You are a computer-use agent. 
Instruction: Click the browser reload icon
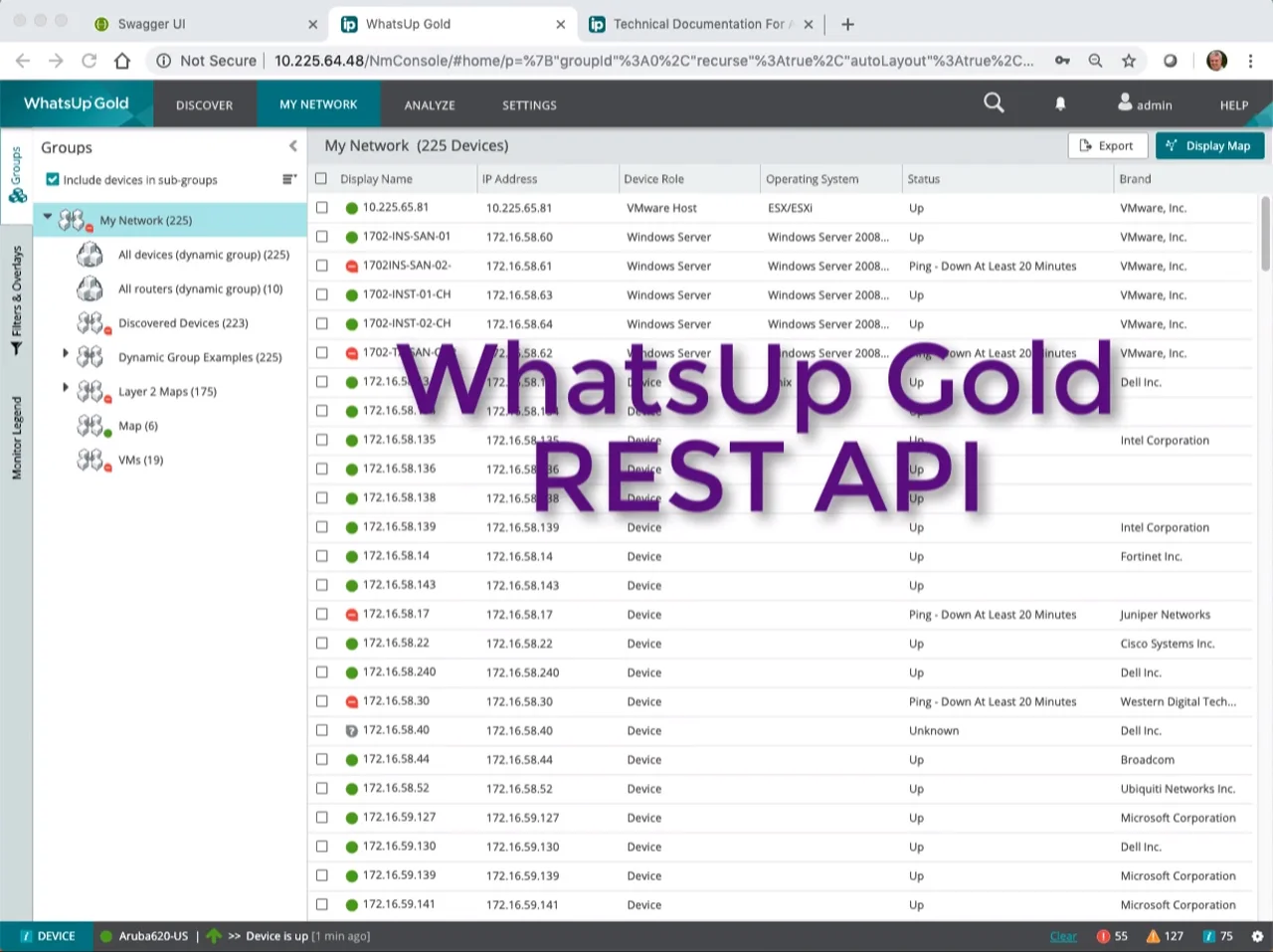pos(89,61)
